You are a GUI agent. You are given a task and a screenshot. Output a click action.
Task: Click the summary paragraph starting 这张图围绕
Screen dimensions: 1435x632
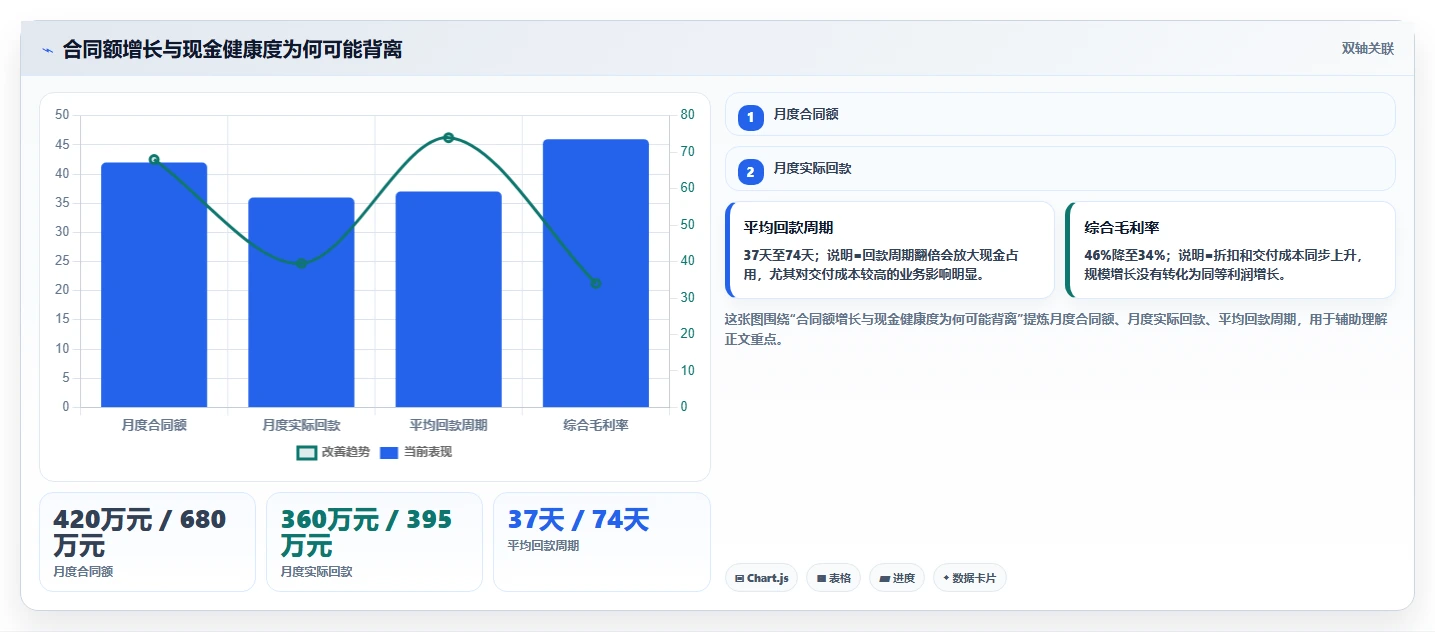pos(1055,329)
